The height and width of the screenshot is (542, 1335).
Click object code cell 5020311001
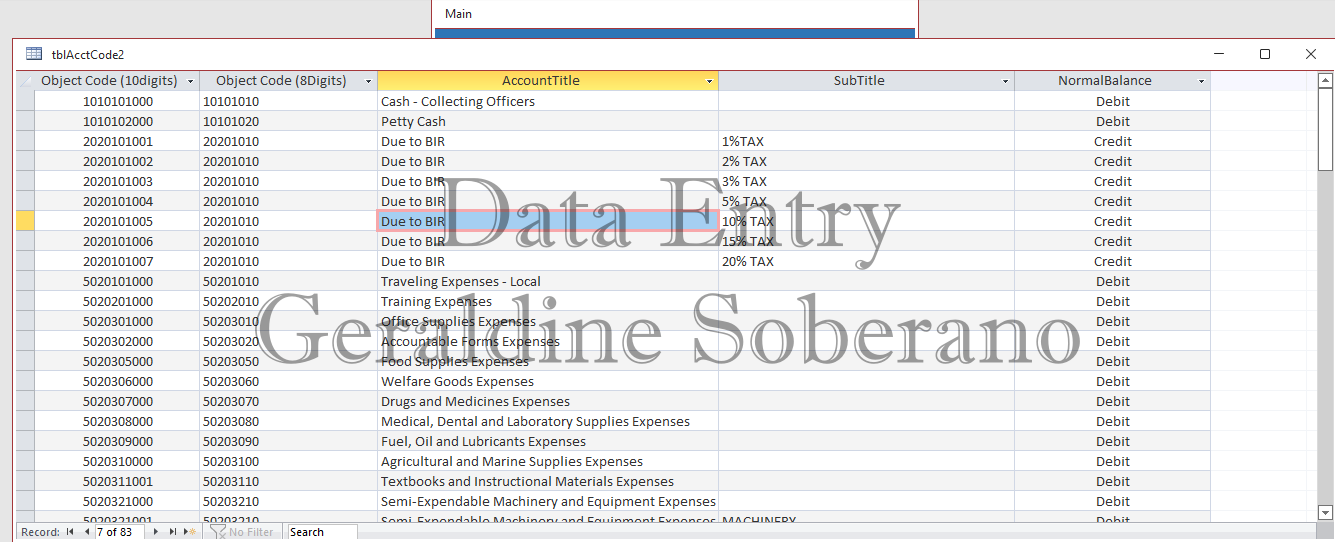[117, 481]
